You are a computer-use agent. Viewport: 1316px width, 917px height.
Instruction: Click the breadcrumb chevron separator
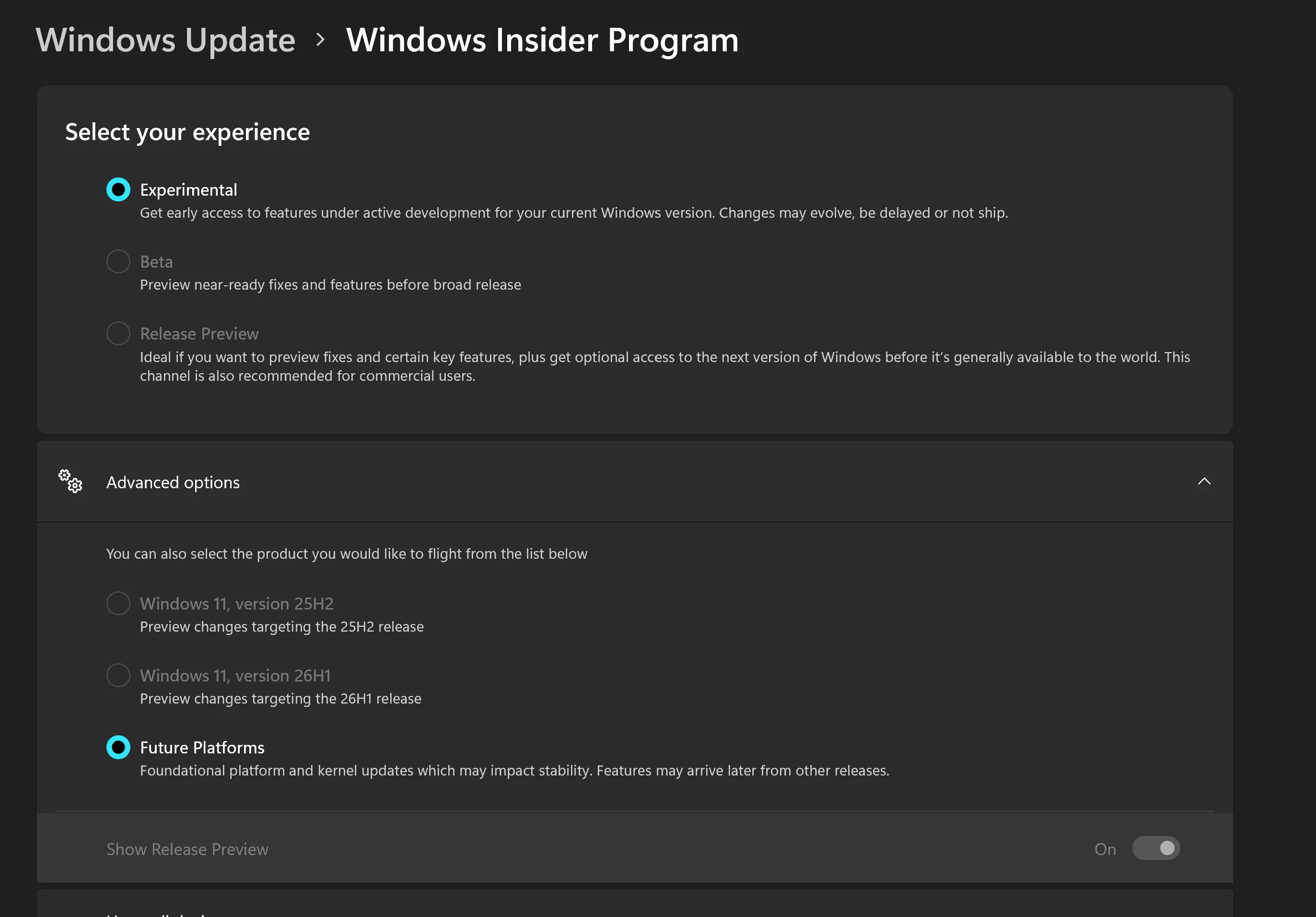coord(320,40)
